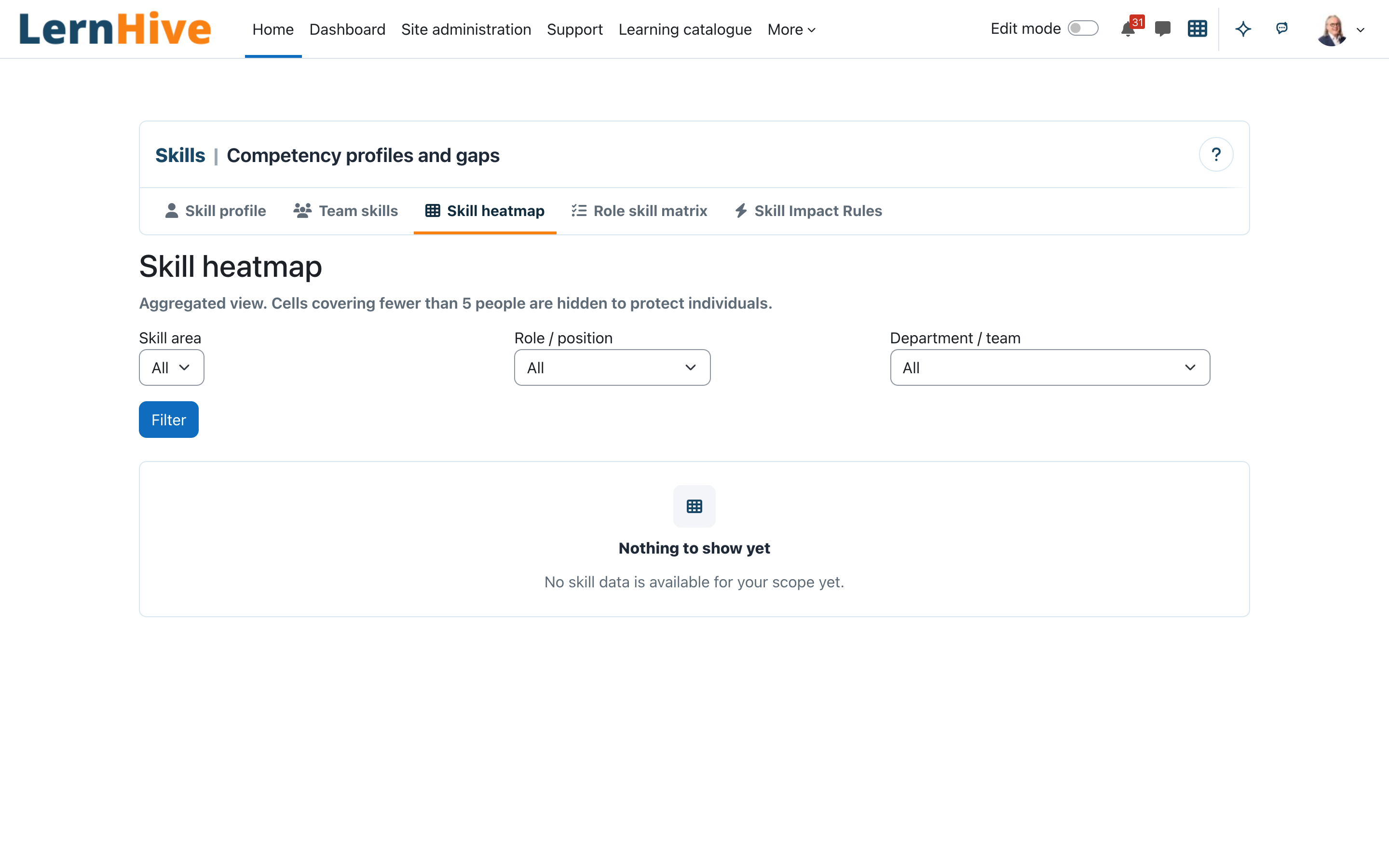Toggle Edit mode switch
Screen dimensions: 1389x868
click(x=1082, y=29)
